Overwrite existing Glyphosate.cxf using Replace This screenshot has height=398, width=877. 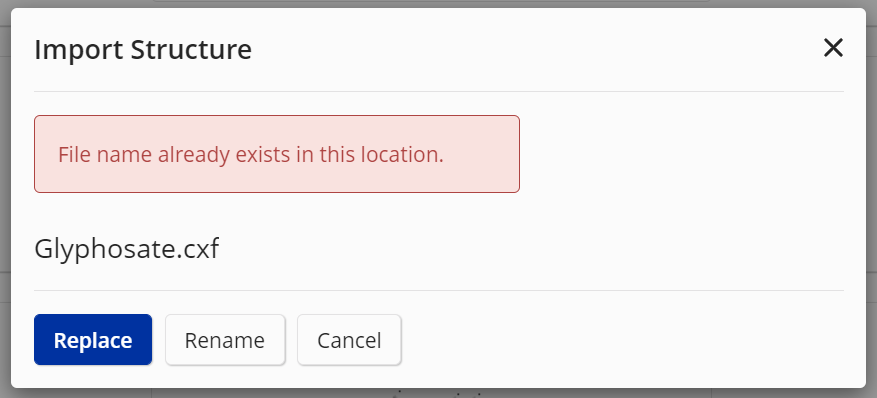93,340
